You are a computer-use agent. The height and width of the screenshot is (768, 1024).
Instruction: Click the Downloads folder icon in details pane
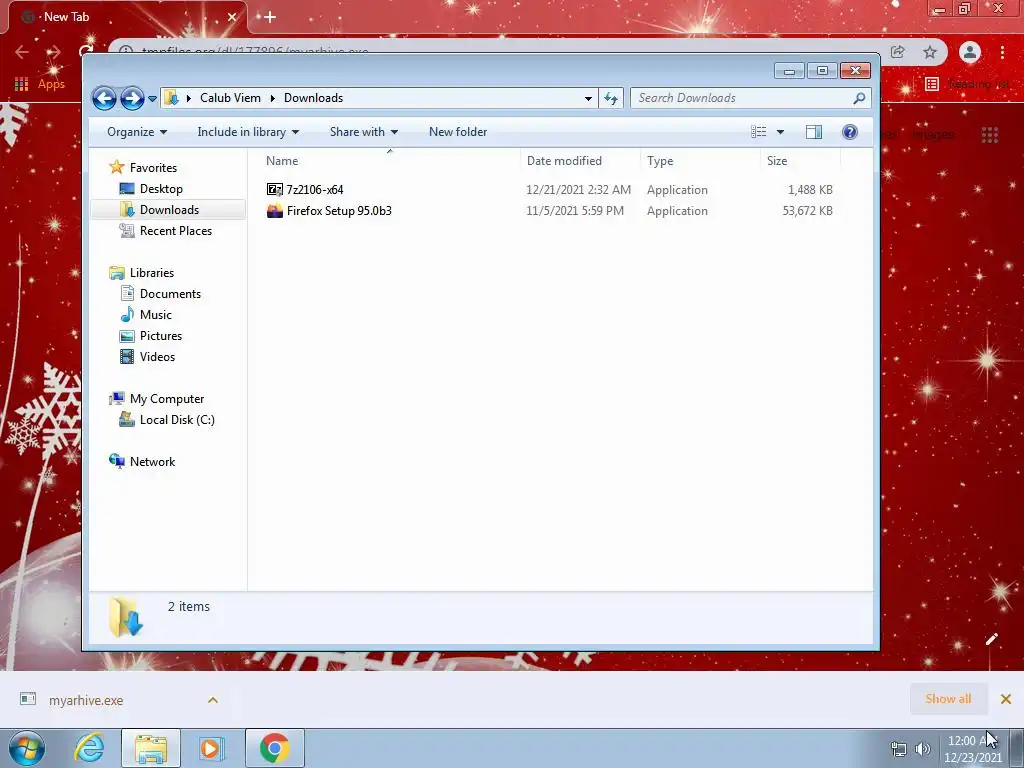pyautogui.click(x=125, y=616)
